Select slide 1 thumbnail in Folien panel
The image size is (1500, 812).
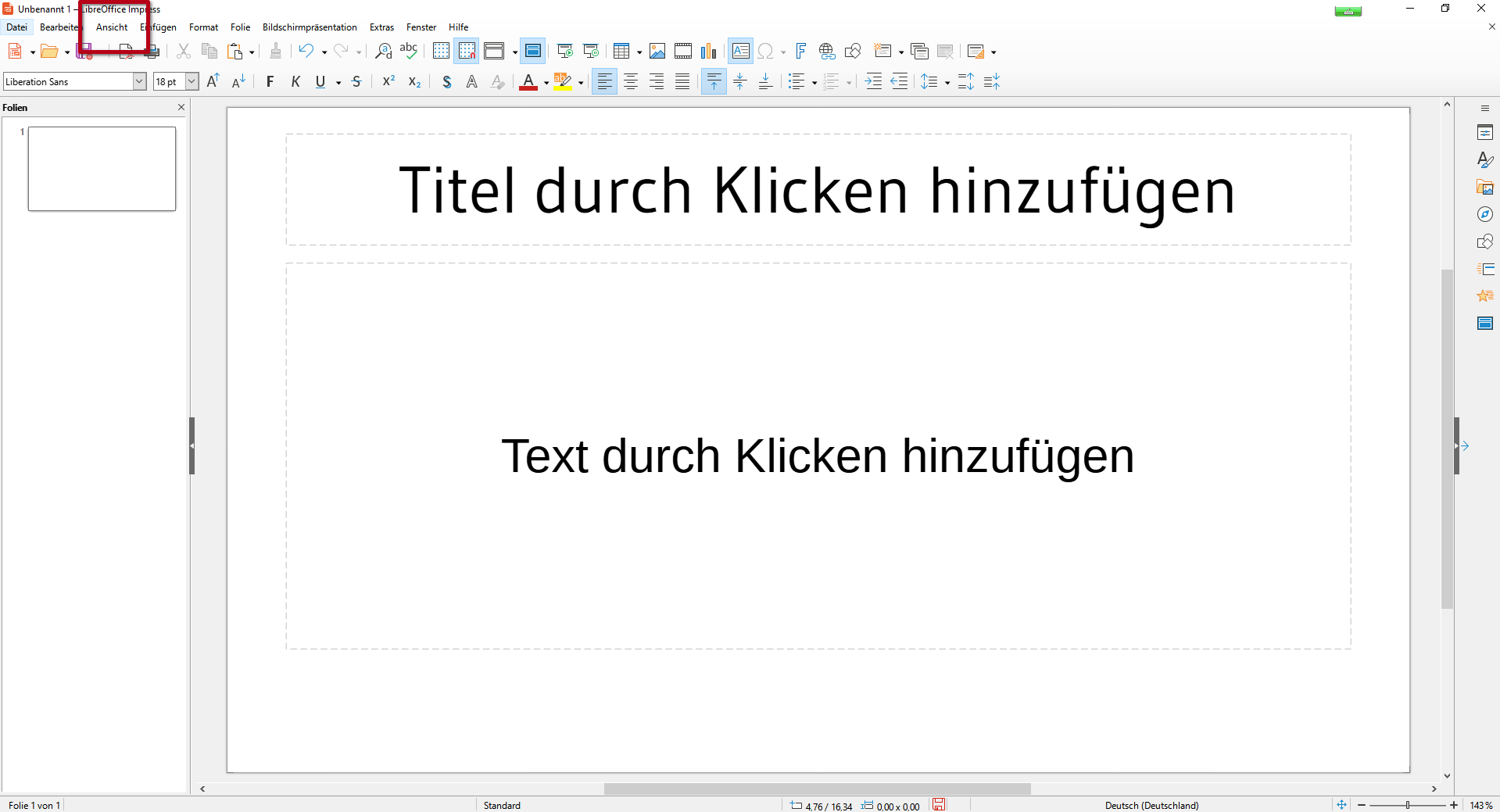tap(101, 168)
